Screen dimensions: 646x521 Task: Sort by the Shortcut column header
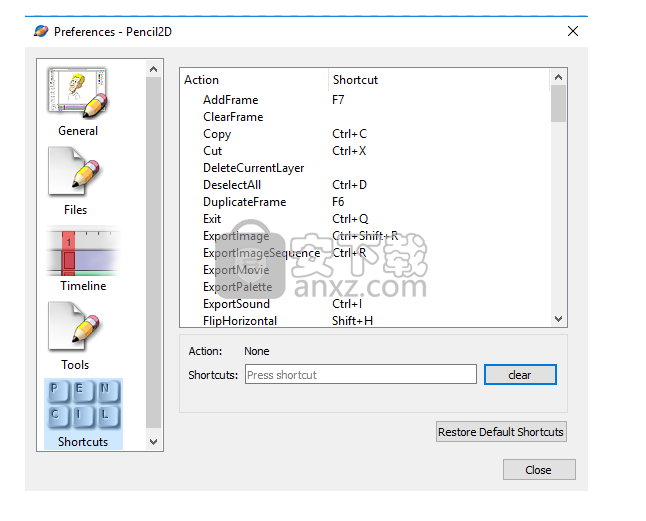point(439,80)
